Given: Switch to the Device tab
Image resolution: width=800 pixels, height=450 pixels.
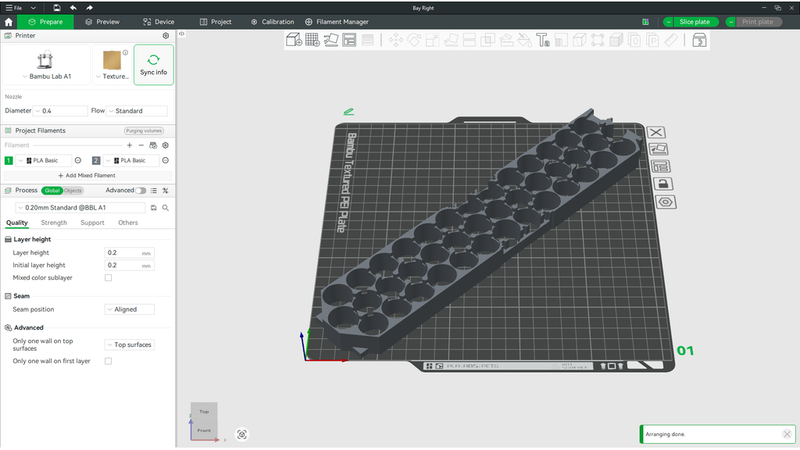Looking at the screenshot, I should point(159,22).
